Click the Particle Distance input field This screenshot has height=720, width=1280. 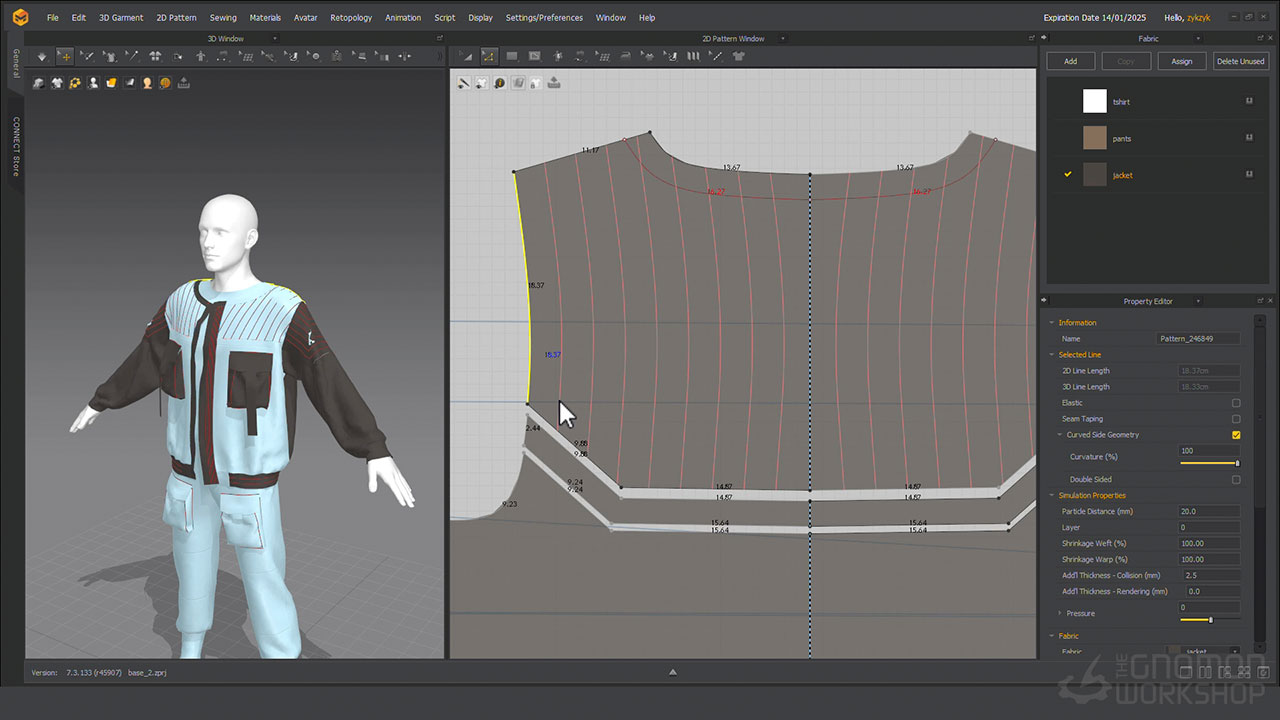click(x=1209, y=511)
